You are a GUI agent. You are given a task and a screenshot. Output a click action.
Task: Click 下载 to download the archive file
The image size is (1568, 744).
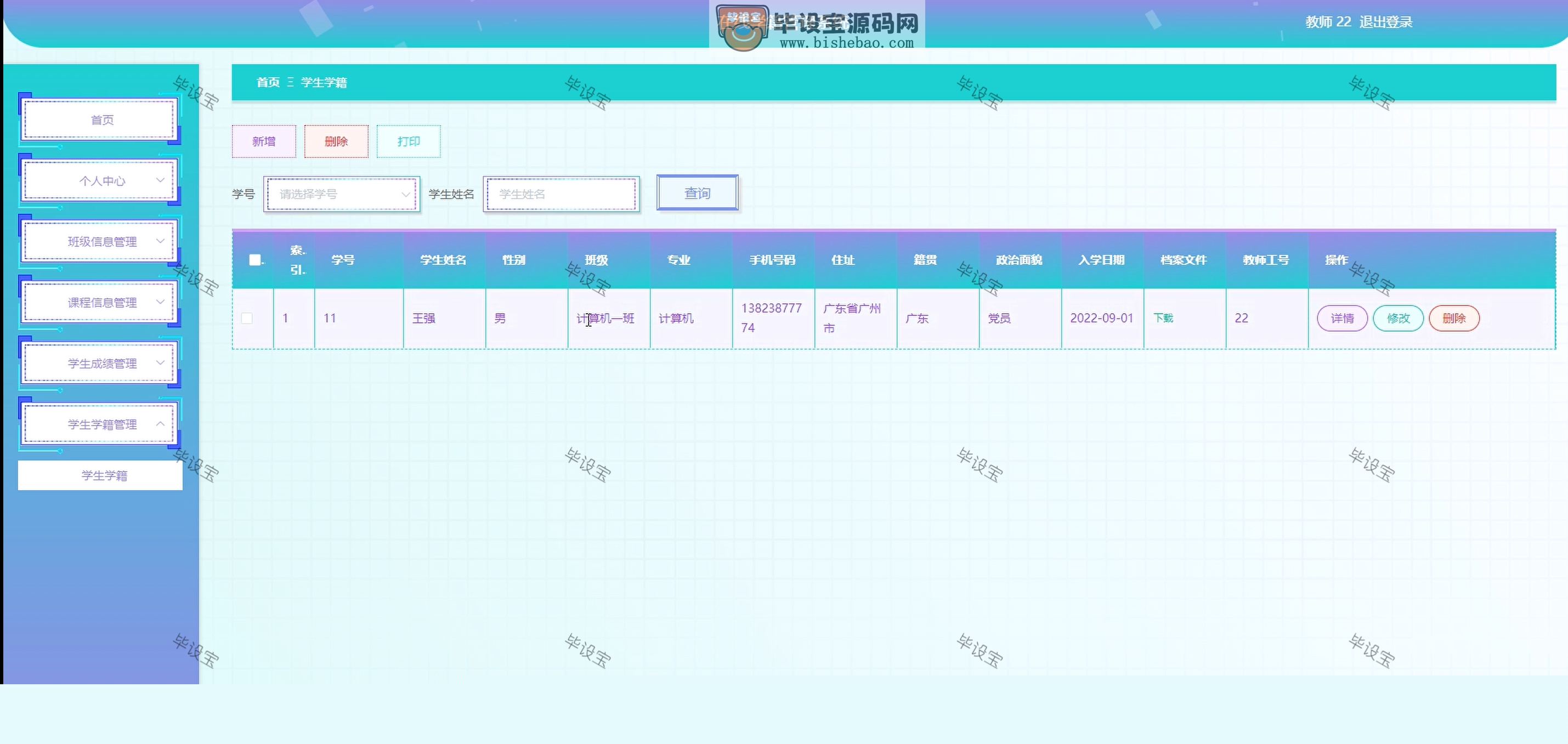(x=1163, y=317)
